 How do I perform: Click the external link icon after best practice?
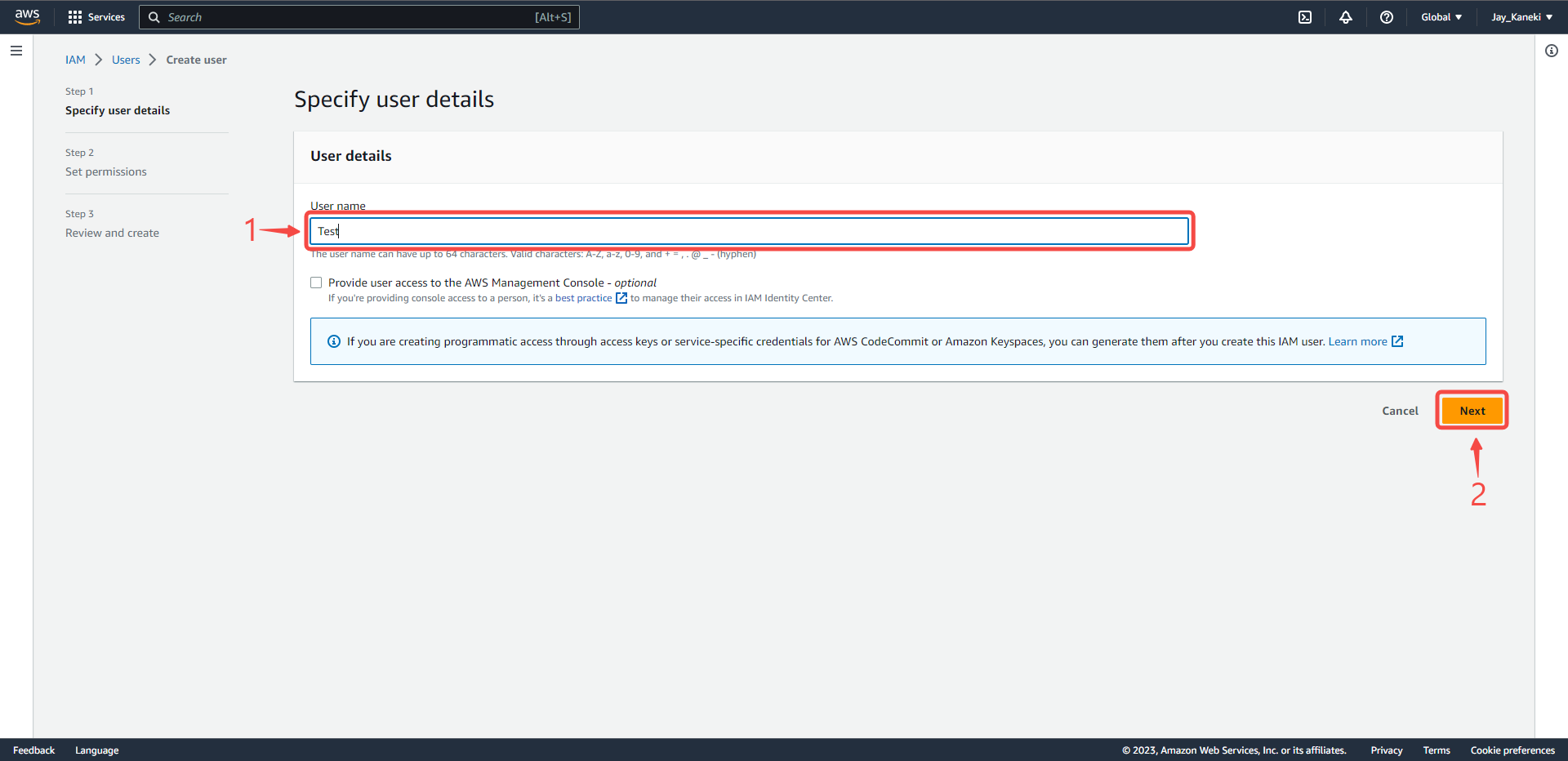click(621, 298)
